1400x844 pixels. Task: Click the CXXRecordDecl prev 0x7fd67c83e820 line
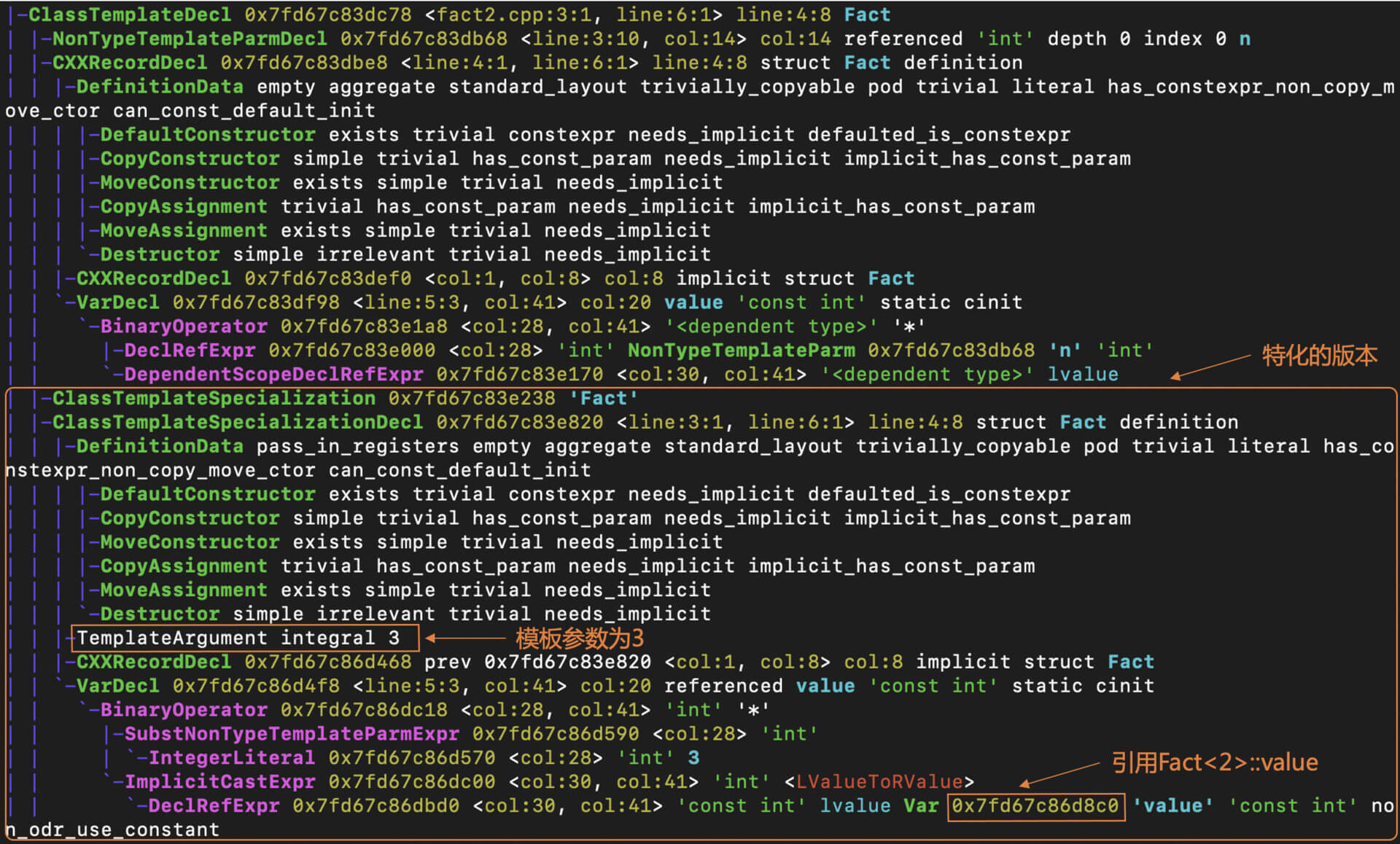(153, 662)
